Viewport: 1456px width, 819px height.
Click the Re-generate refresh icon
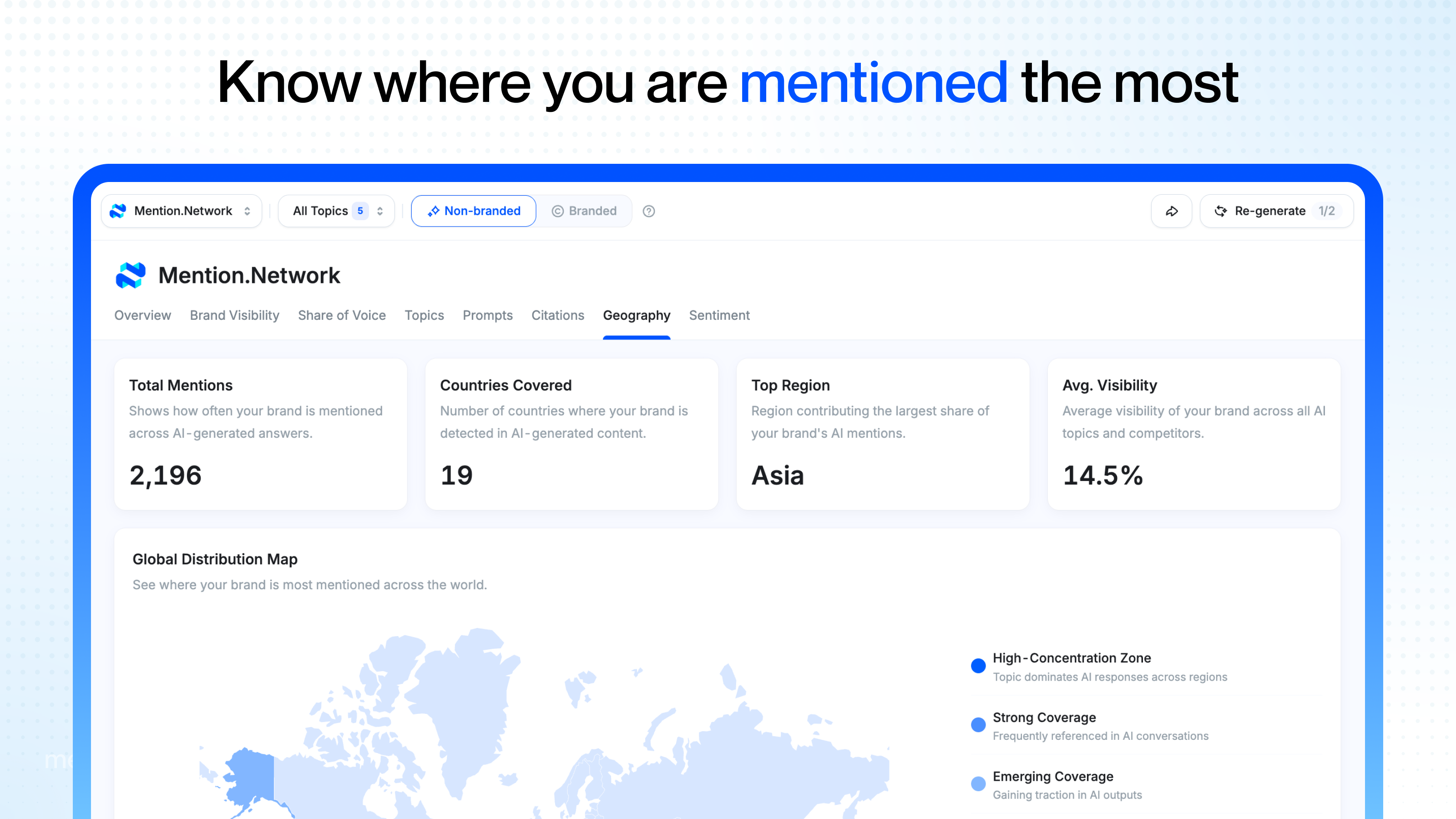coord(1221,211)
